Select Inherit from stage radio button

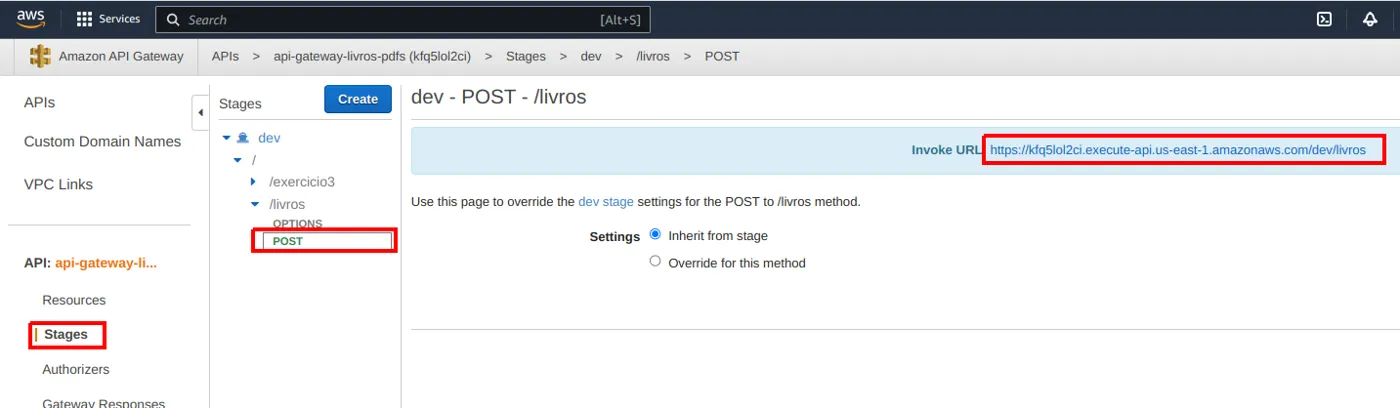[655, 235]
